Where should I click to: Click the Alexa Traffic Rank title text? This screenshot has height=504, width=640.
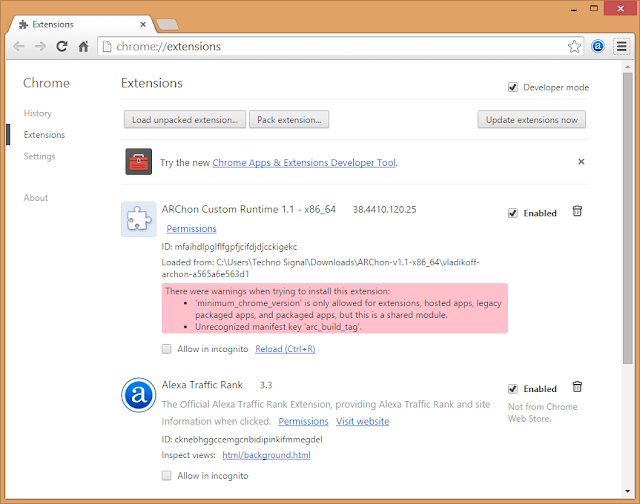point(202,385)
